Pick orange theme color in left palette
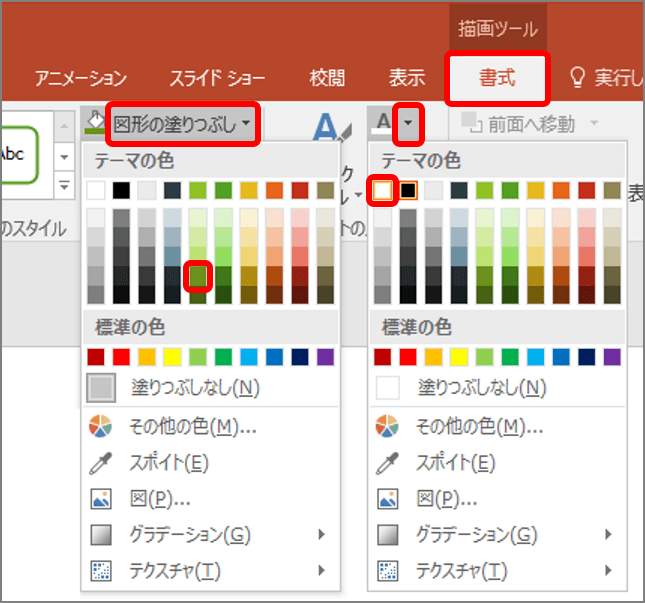The width and height of the screenshot is (645, 603). tap(274, 191)
